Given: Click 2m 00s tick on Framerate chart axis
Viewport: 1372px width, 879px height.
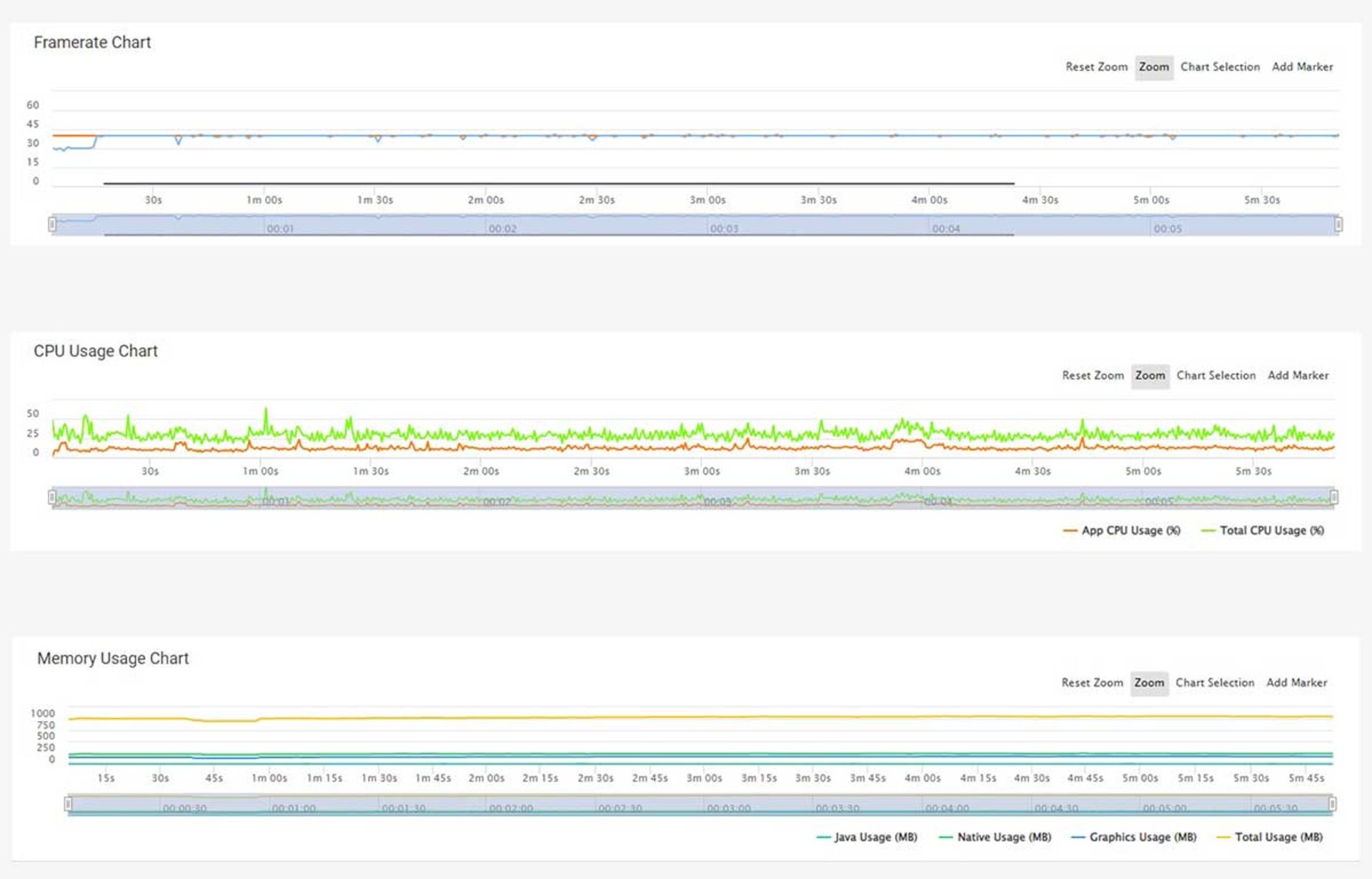Looking at the screenshot, I should 486,200.
